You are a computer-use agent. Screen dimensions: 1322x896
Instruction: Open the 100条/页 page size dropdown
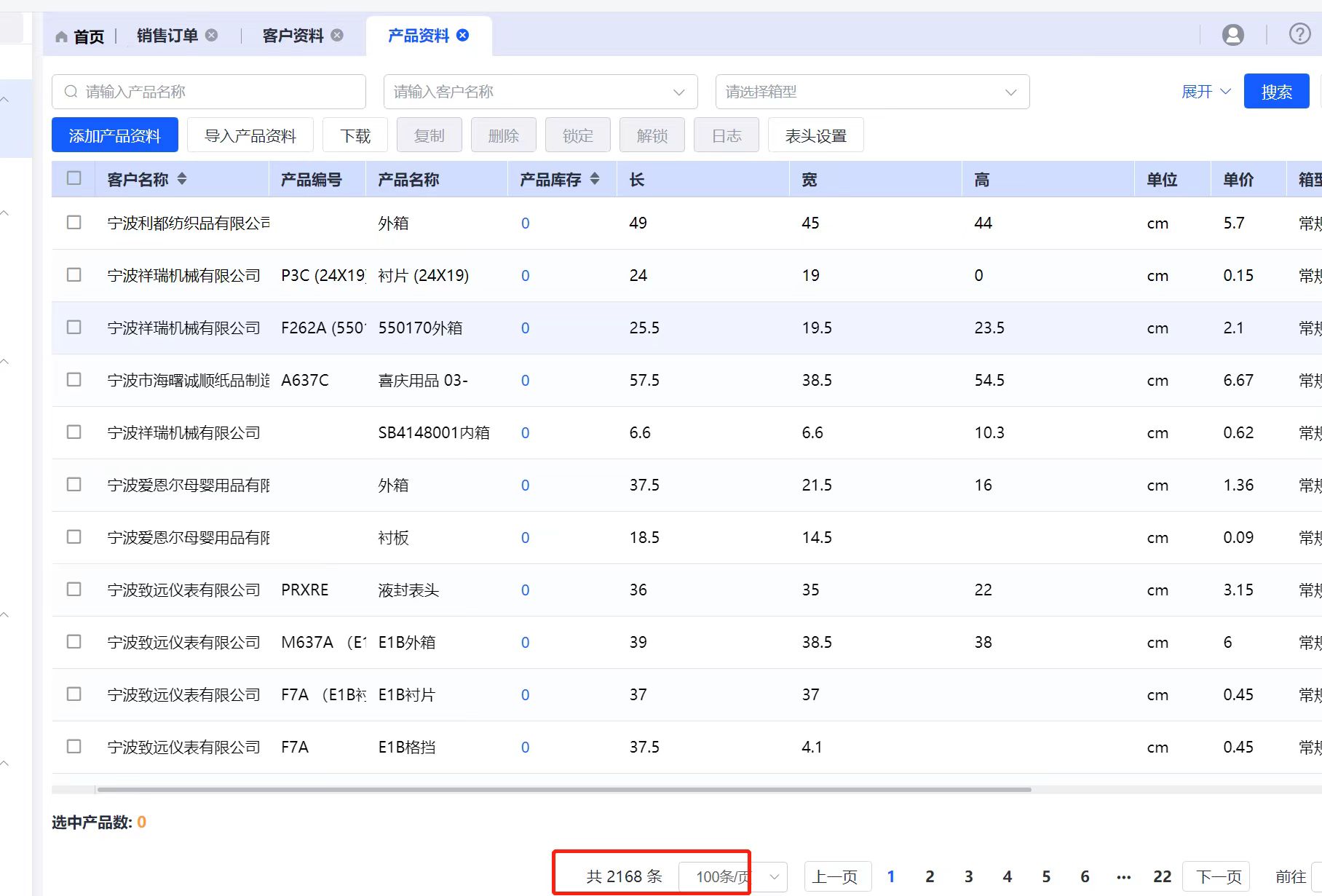tap(732, 876)
